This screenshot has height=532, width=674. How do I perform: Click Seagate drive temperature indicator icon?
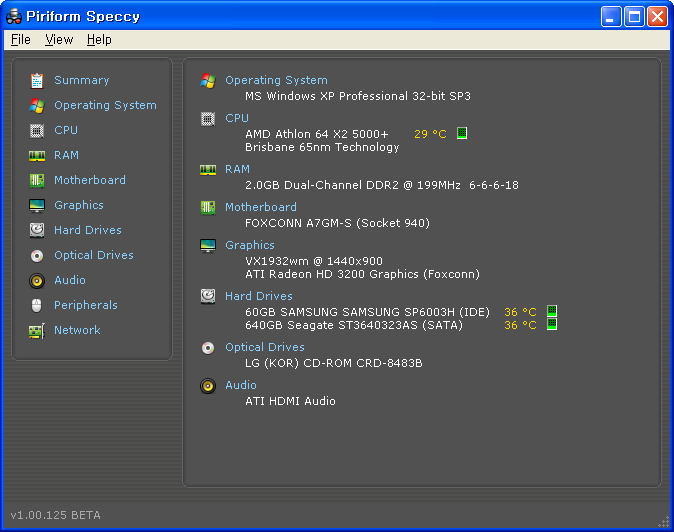point(552,324)
